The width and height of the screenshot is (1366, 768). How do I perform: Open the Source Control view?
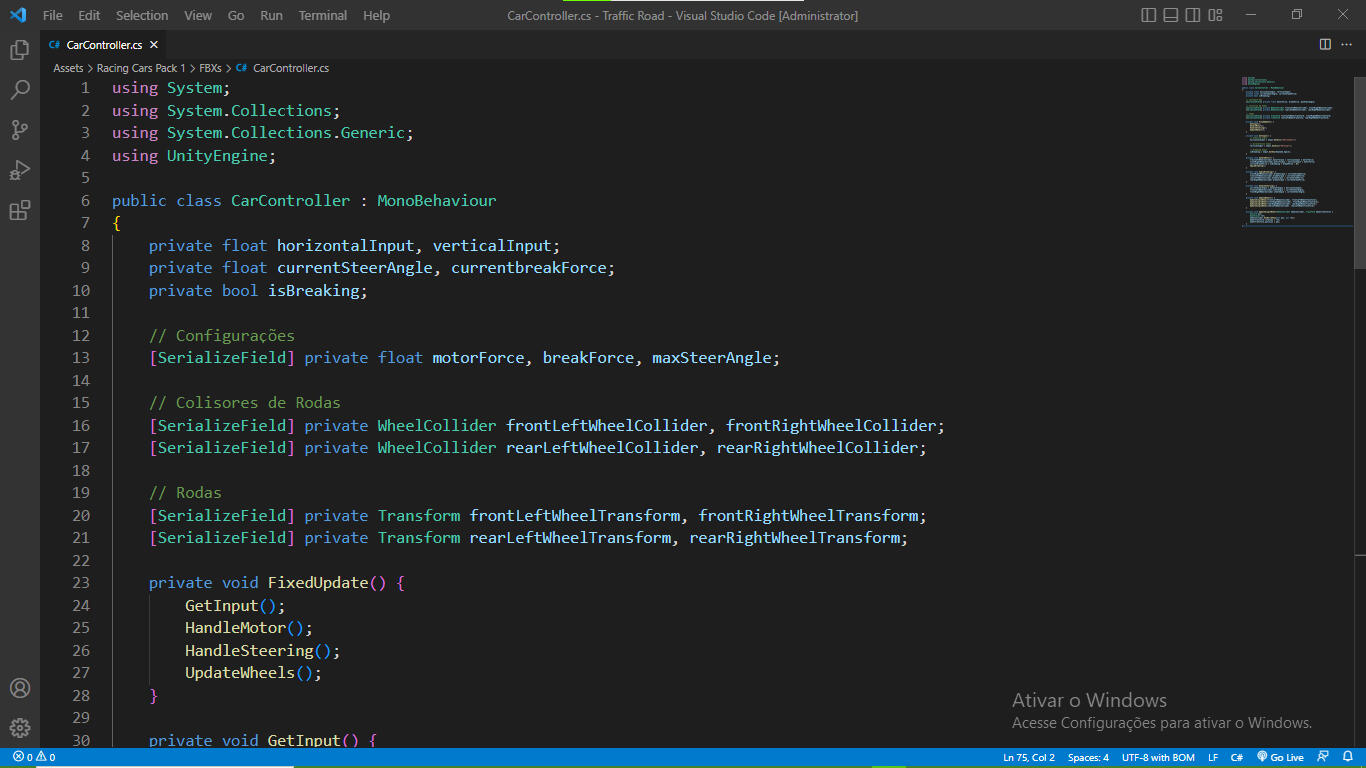(x=20, y=130)
